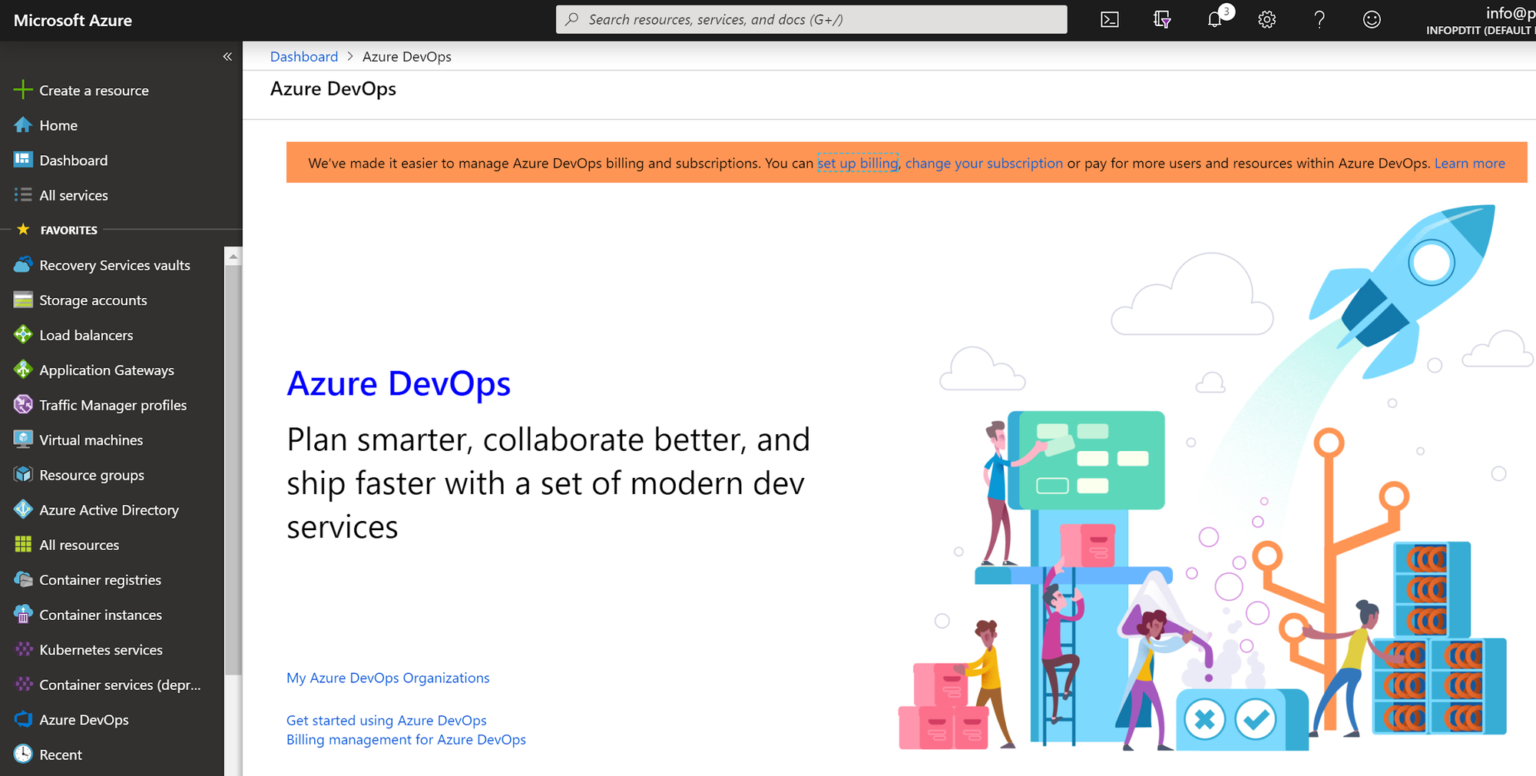Image resolution: width=1536 pixels, height=776 pixels.
Task: Open Storage accounts from favorites
Action: click(92, 299)
